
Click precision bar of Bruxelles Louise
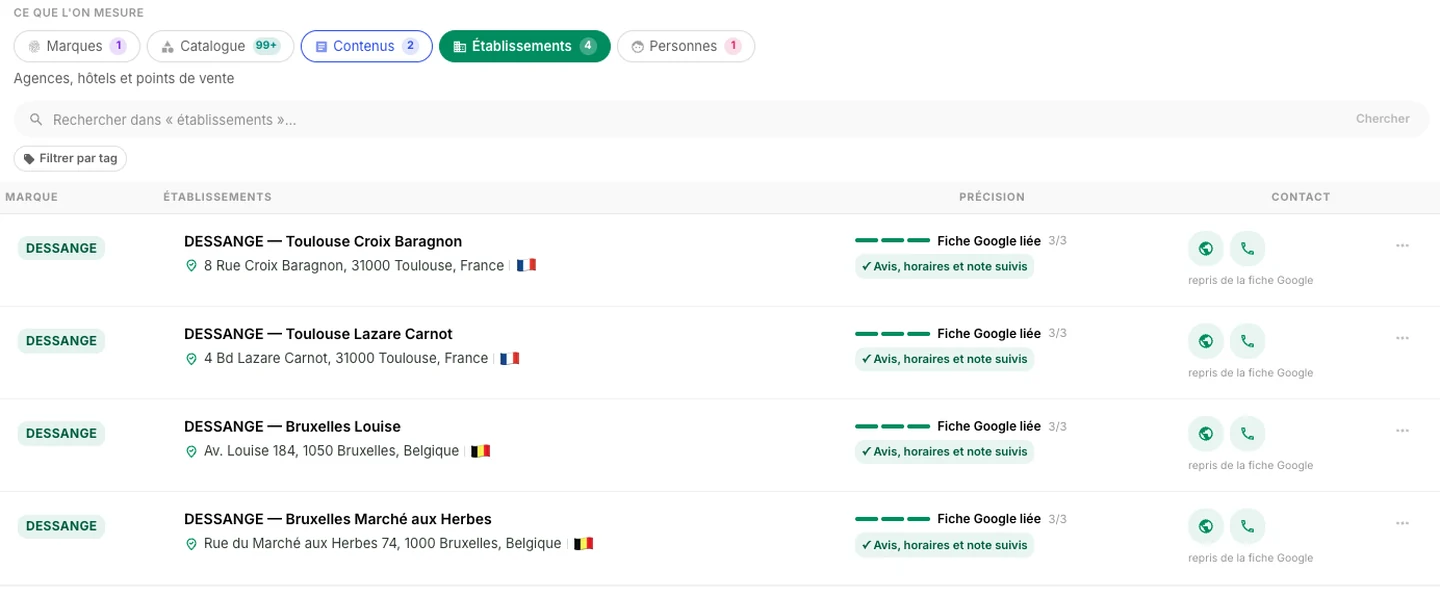tap(892, 426)
